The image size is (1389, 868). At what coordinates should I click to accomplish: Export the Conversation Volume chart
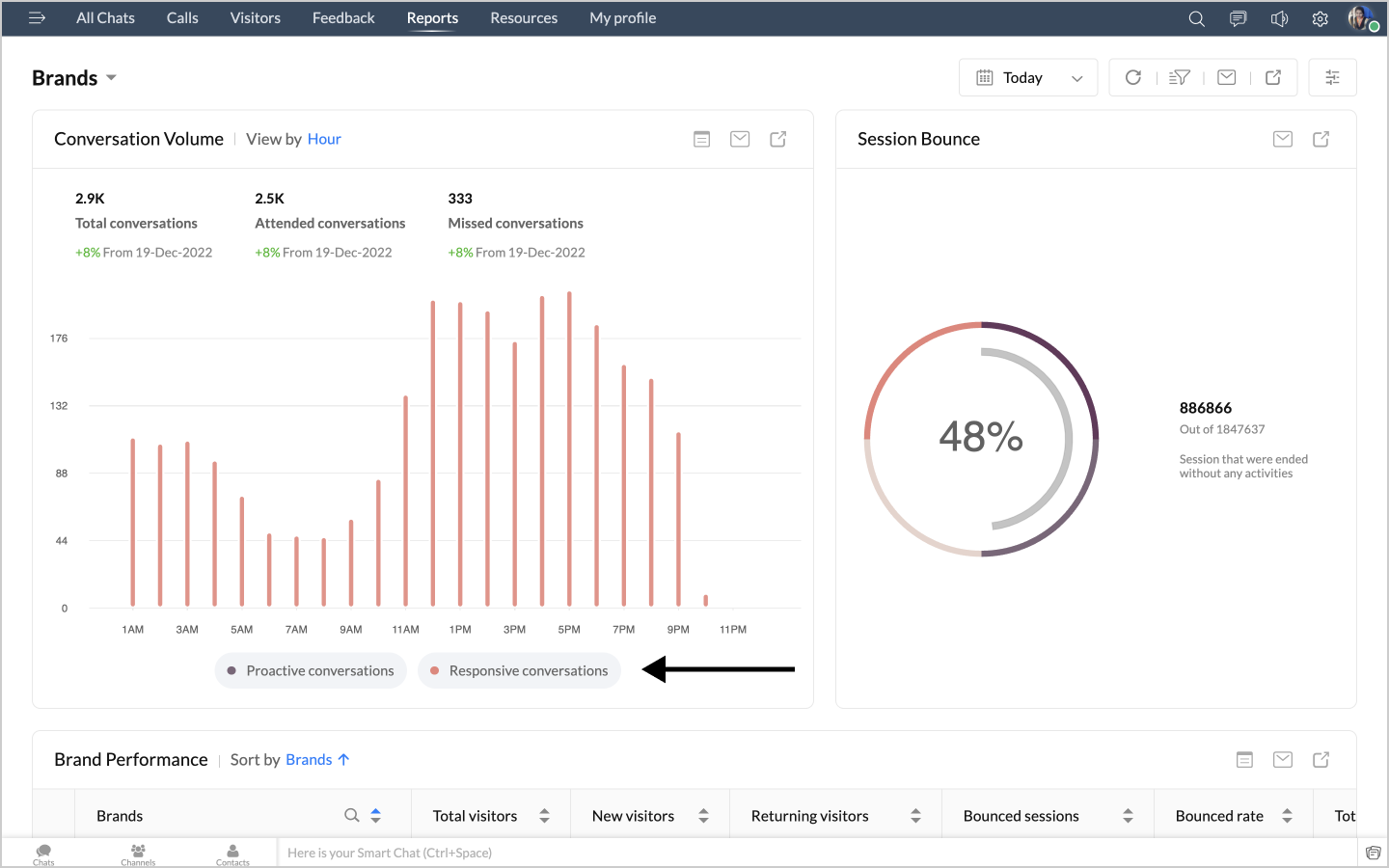777,139
